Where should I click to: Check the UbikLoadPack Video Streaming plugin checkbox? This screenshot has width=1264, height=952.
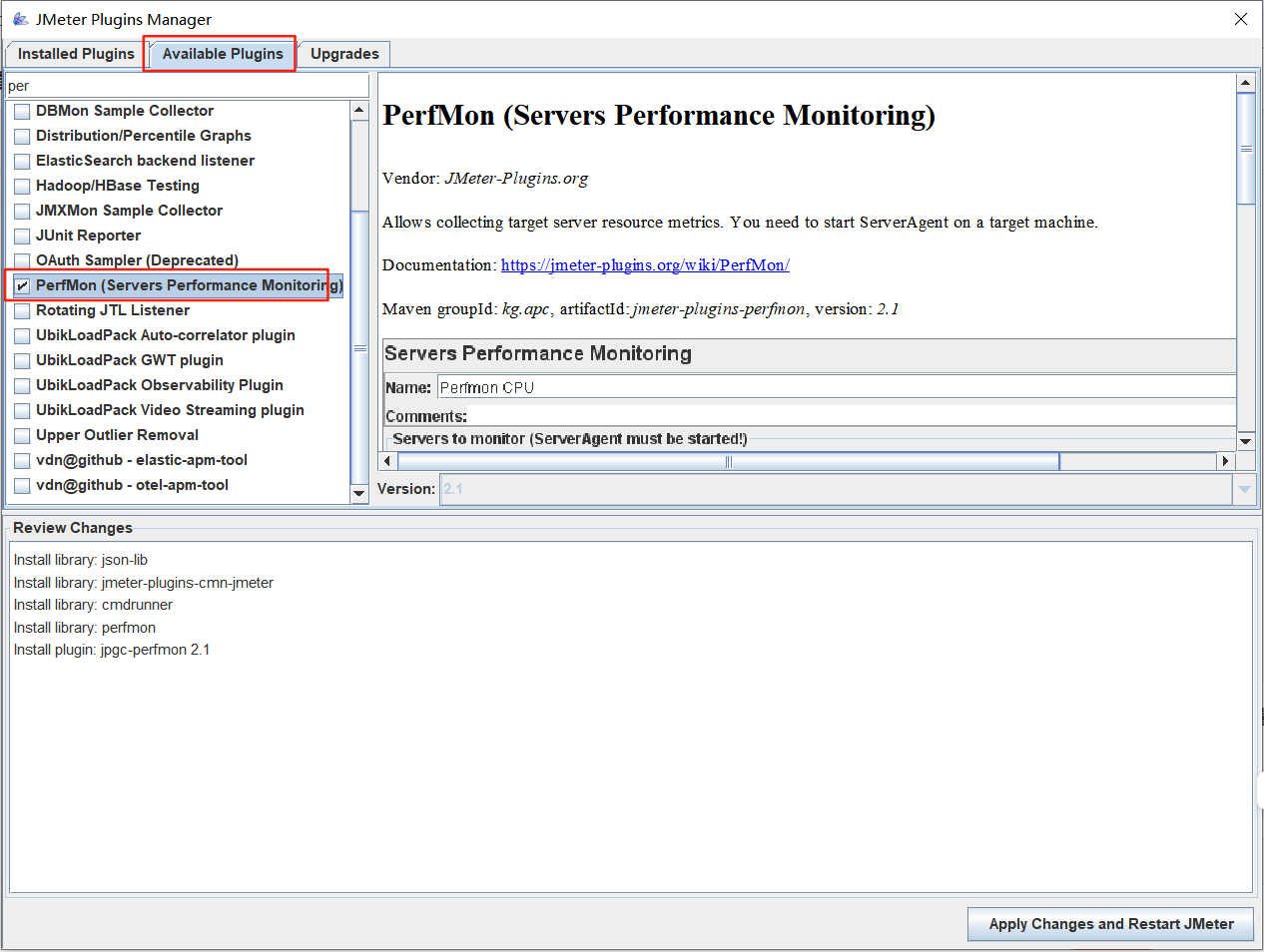pos(22,411)
